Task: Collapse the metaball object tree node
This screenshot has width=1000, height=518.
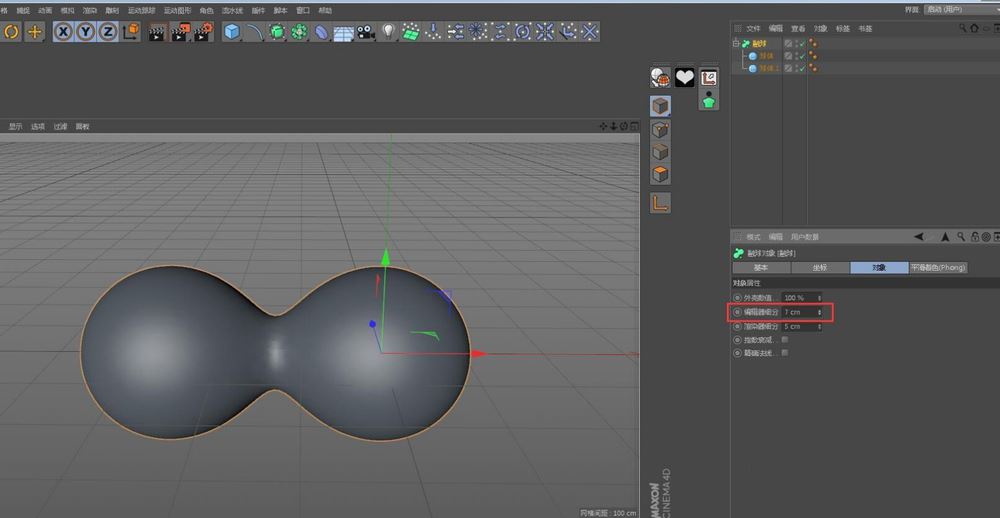Action: coord(736,44)
